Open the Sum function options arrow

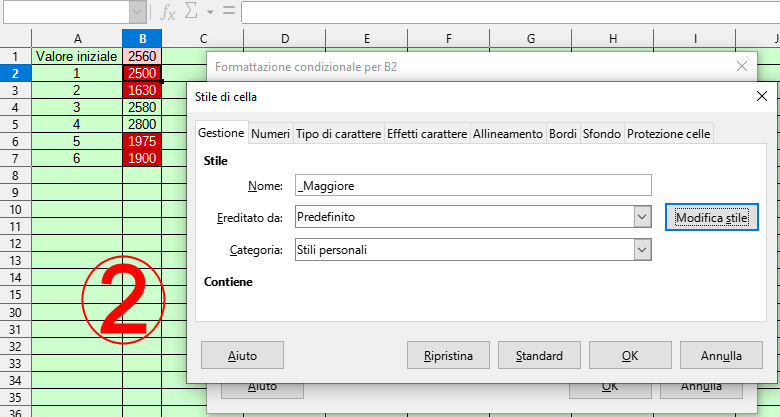(x=210, y=12)
